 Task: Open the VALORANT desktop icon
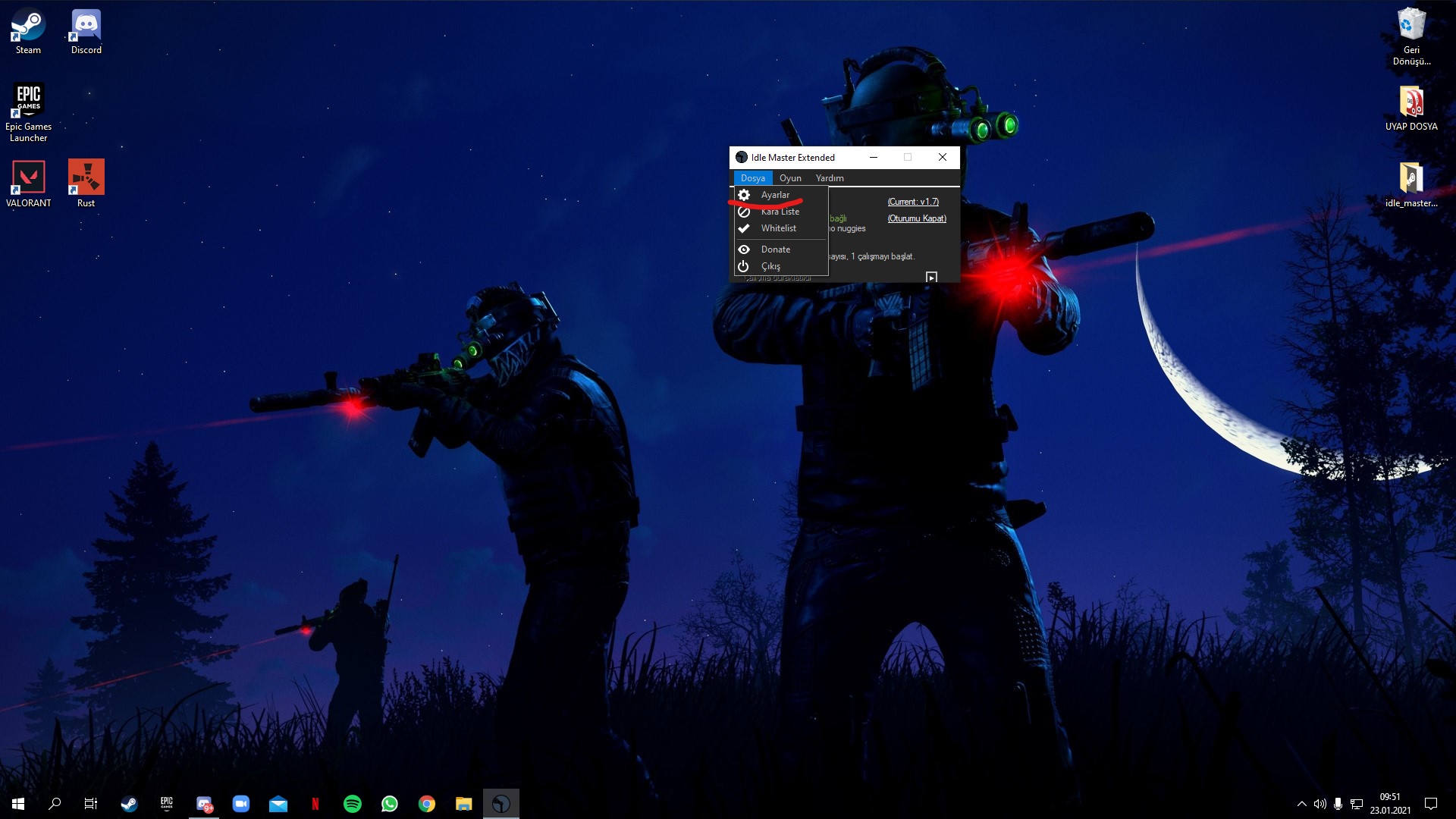coord(29,184)
